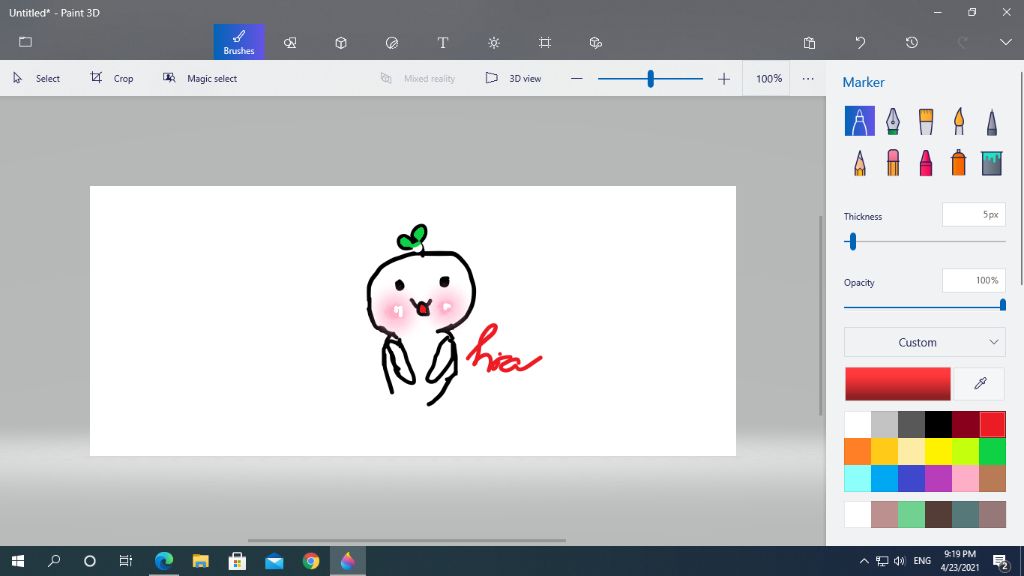Switch to the Text tab

point(443,42)
